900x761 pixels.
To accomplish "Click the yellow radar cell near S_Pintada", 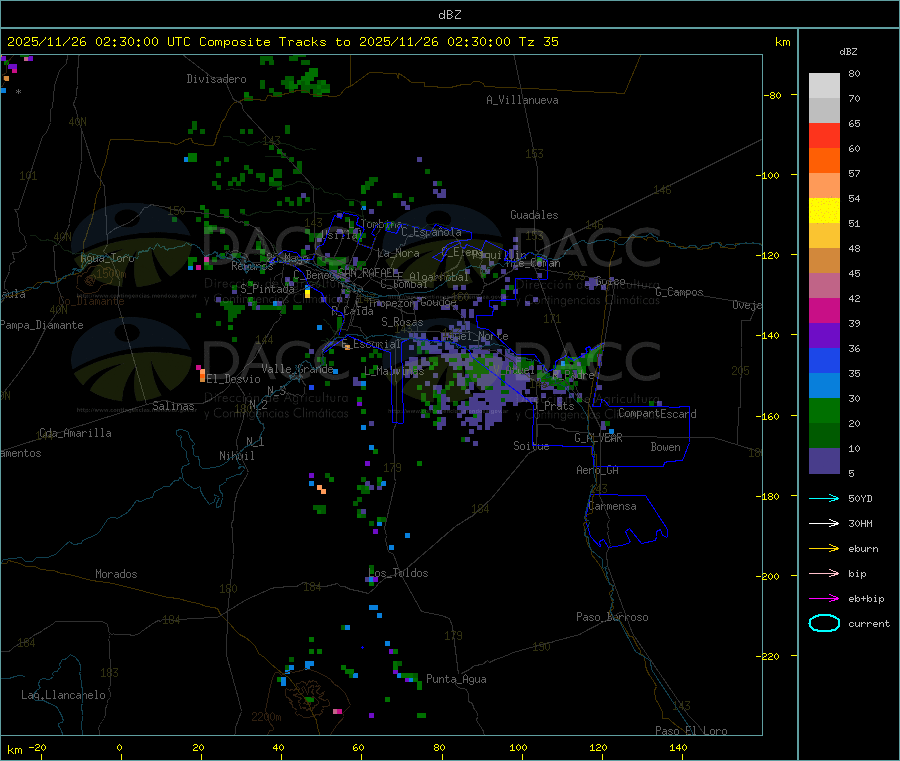I will point(308,294).
